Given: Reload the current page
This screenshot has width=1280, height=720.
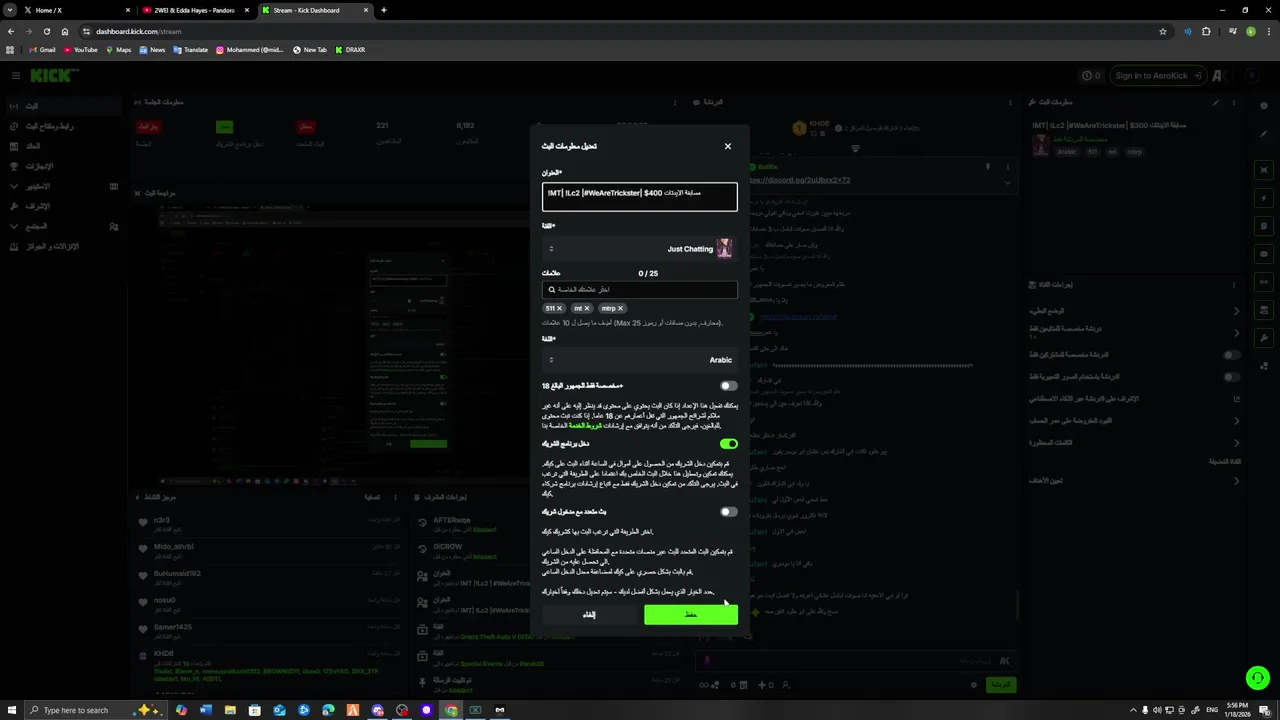Looking at the screenshot, I should 46,31.
